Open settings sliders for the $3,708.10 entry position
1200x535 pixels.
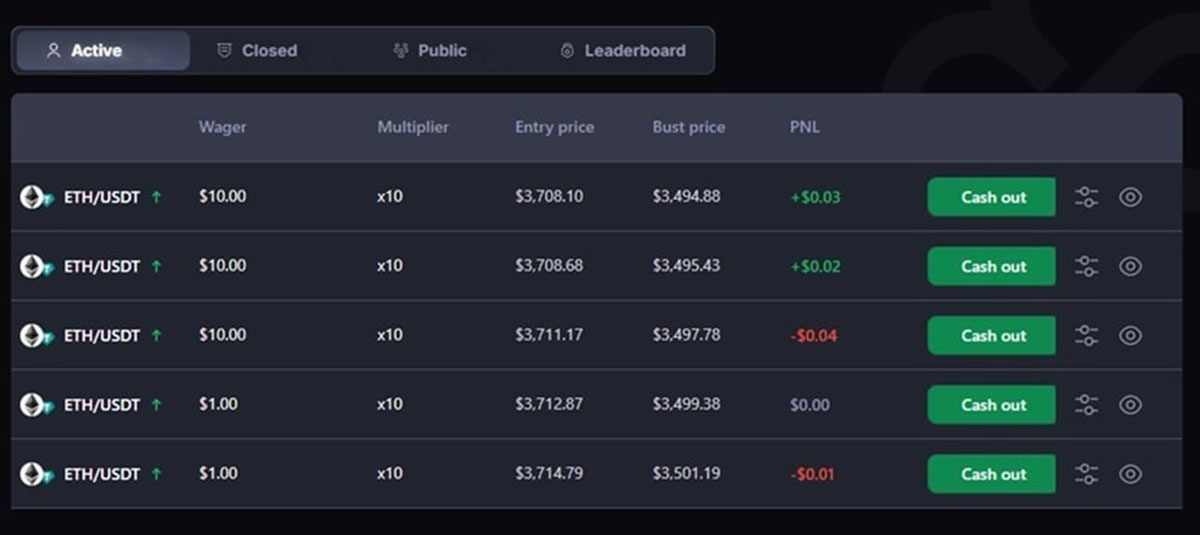click(1086, 197)
